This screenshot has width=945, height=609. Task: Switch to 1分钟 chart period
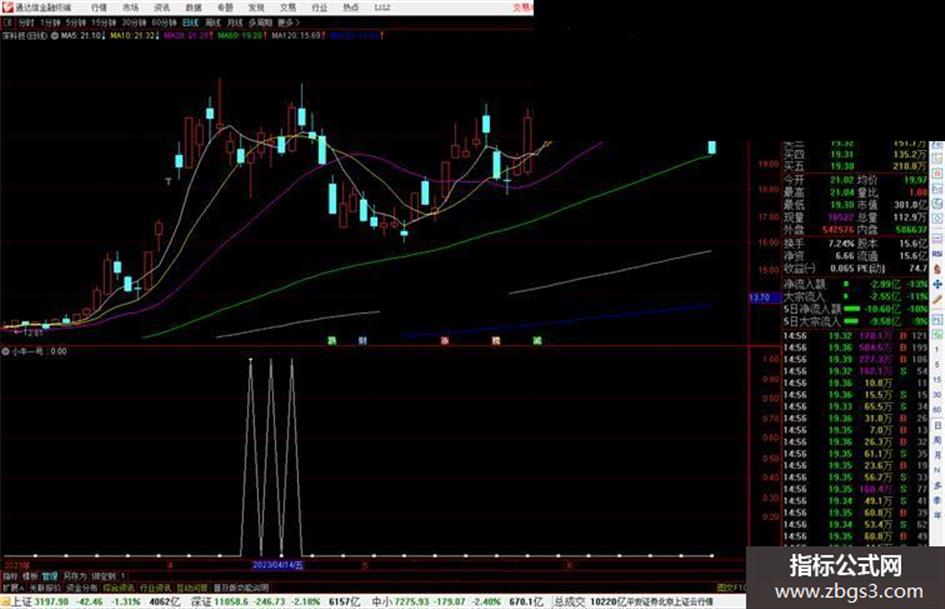[x=50, y=23]
